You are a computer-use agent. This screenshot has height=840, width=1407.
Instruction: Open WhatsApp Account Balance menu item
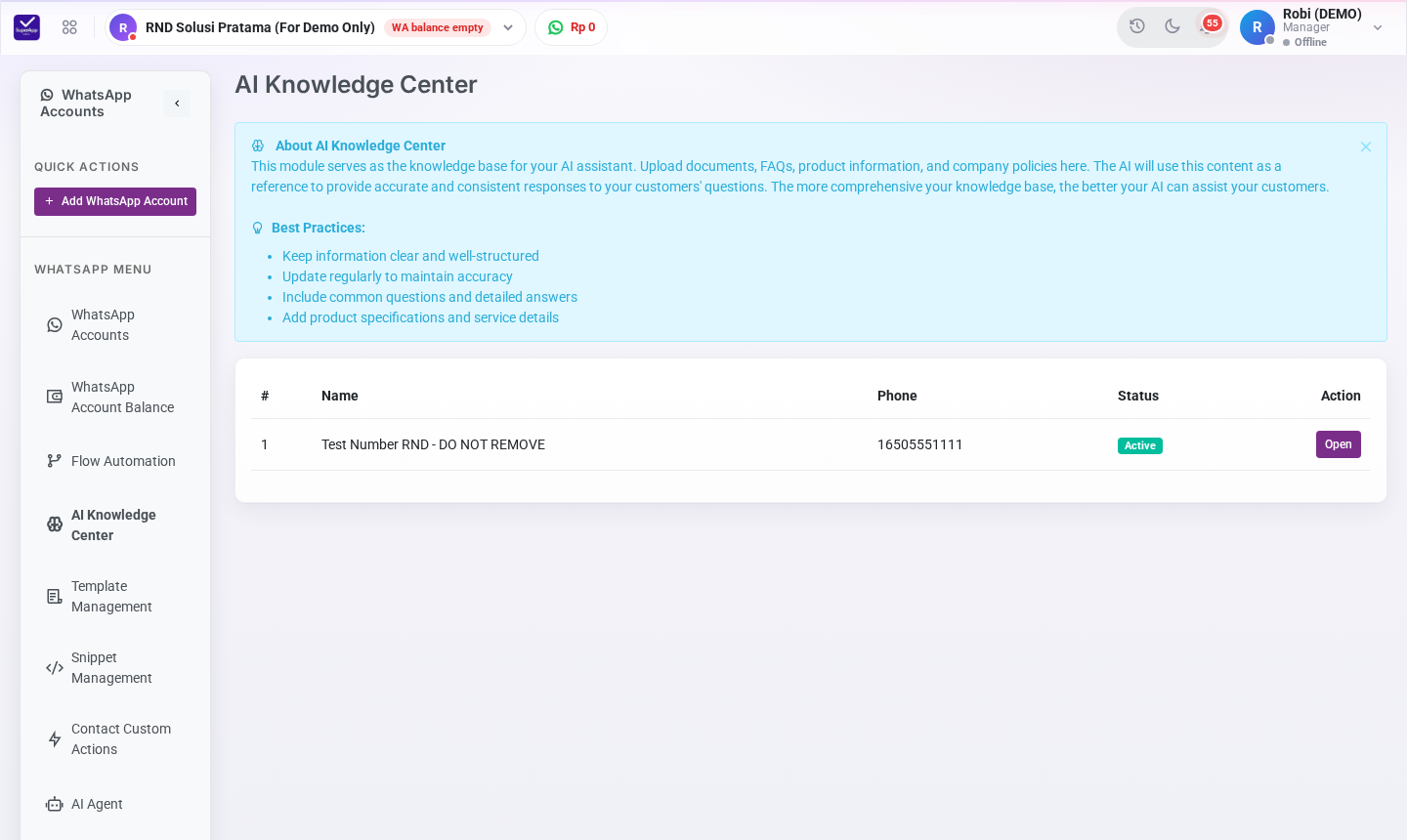point(115,398)
